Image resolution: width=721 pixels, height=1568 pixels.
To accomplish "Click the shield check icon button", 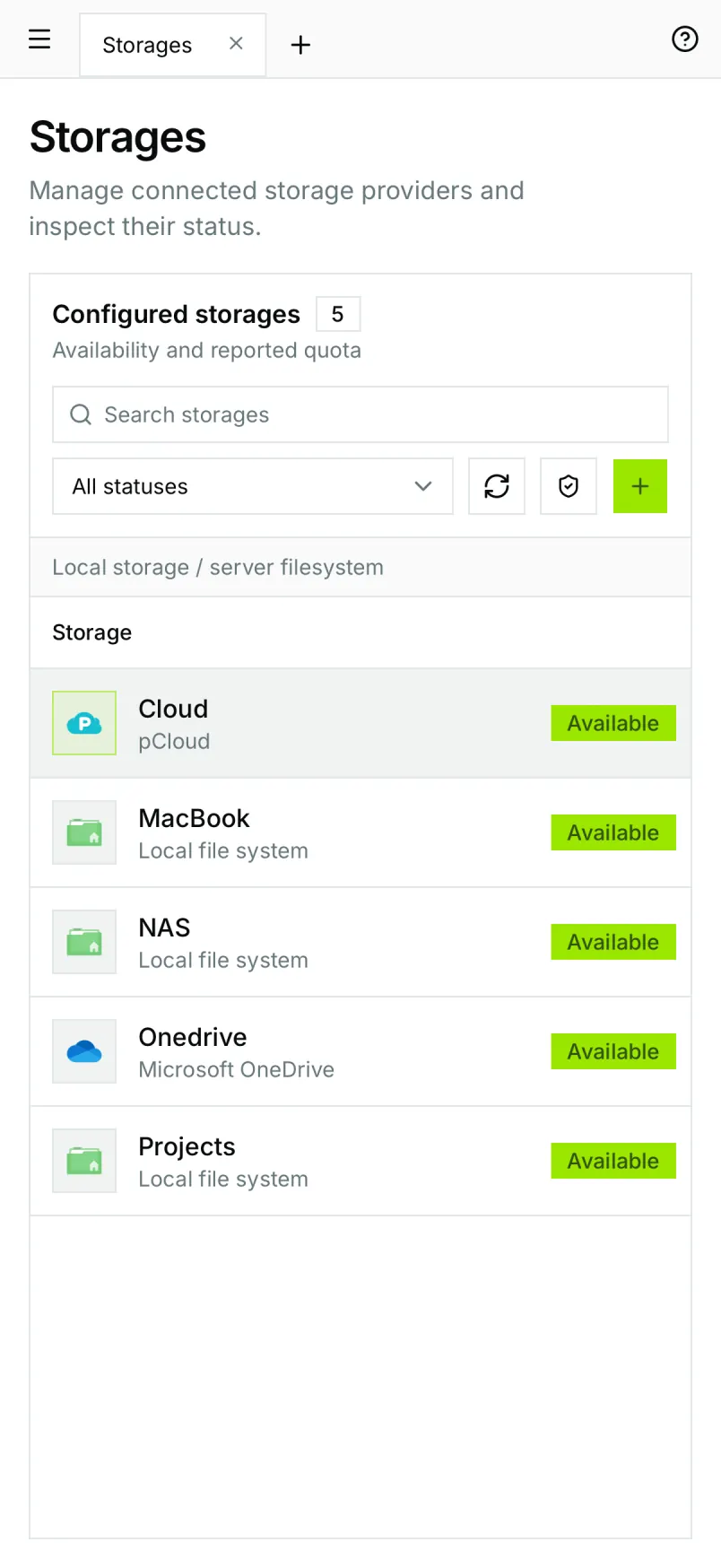I will point(569,486).
